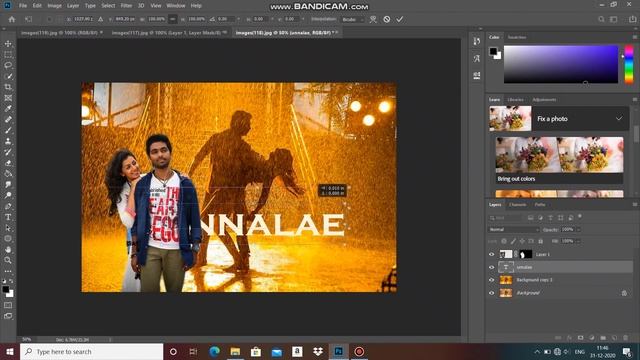Open the Color panel options menu

coord(635,37)
